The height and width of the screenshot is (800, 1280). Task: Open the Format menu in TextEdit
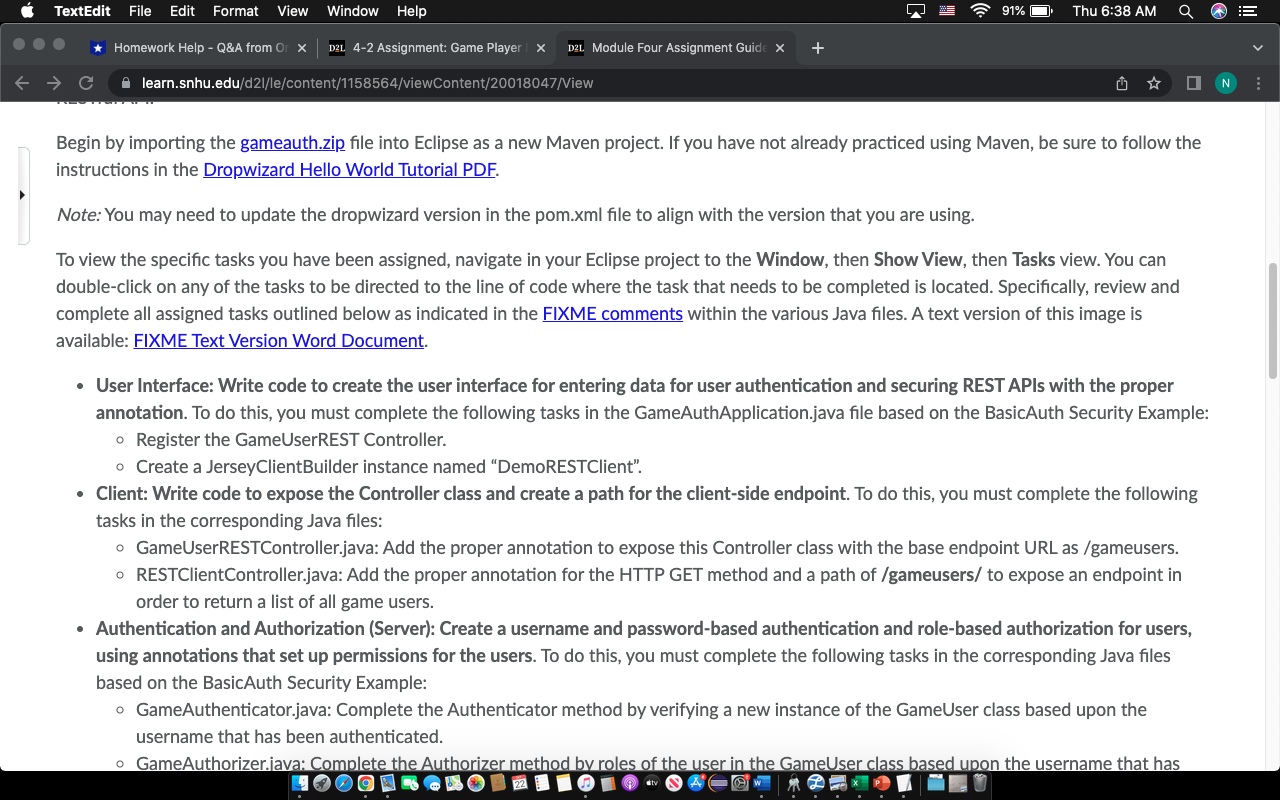235,11
